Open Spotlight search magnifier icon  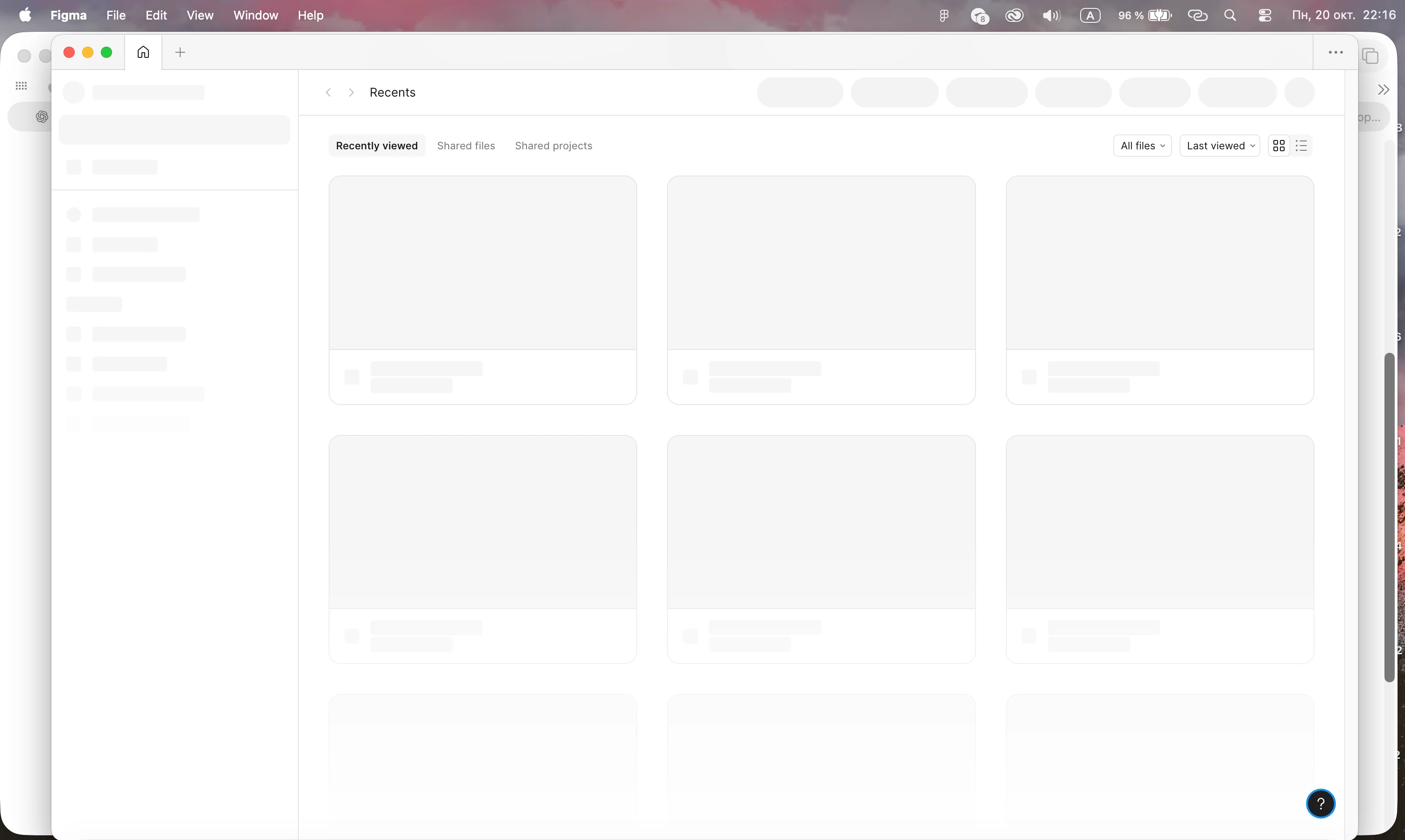(x=1230, y=15)
